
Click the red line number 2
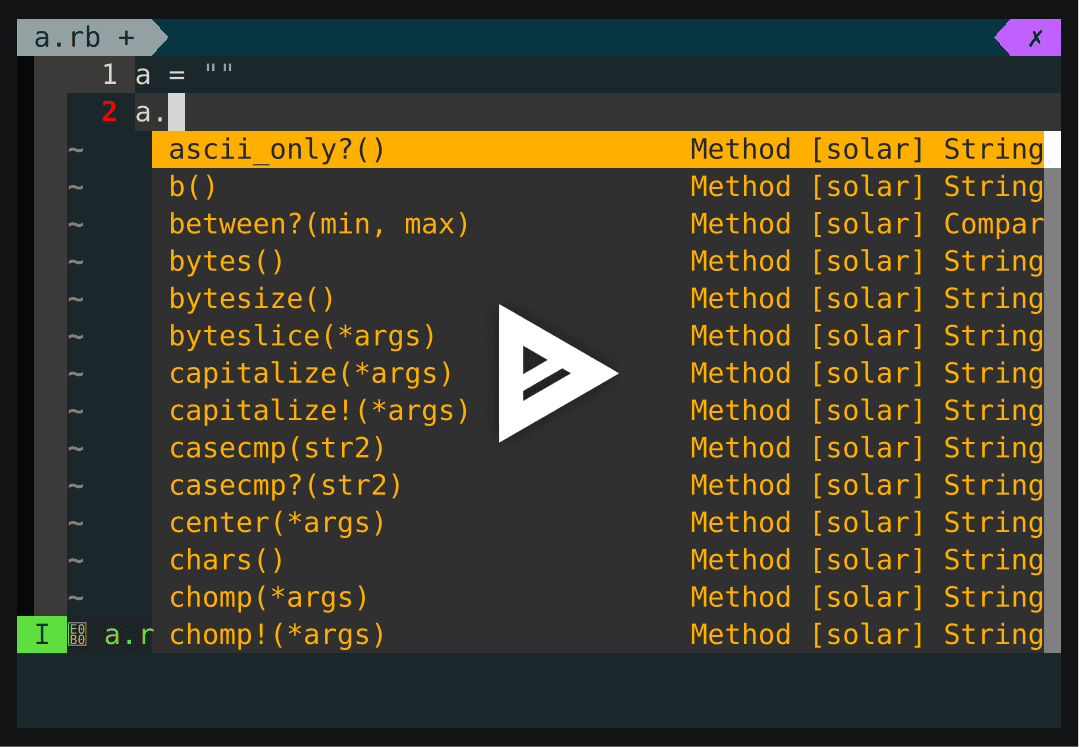(x=109, y=111)
